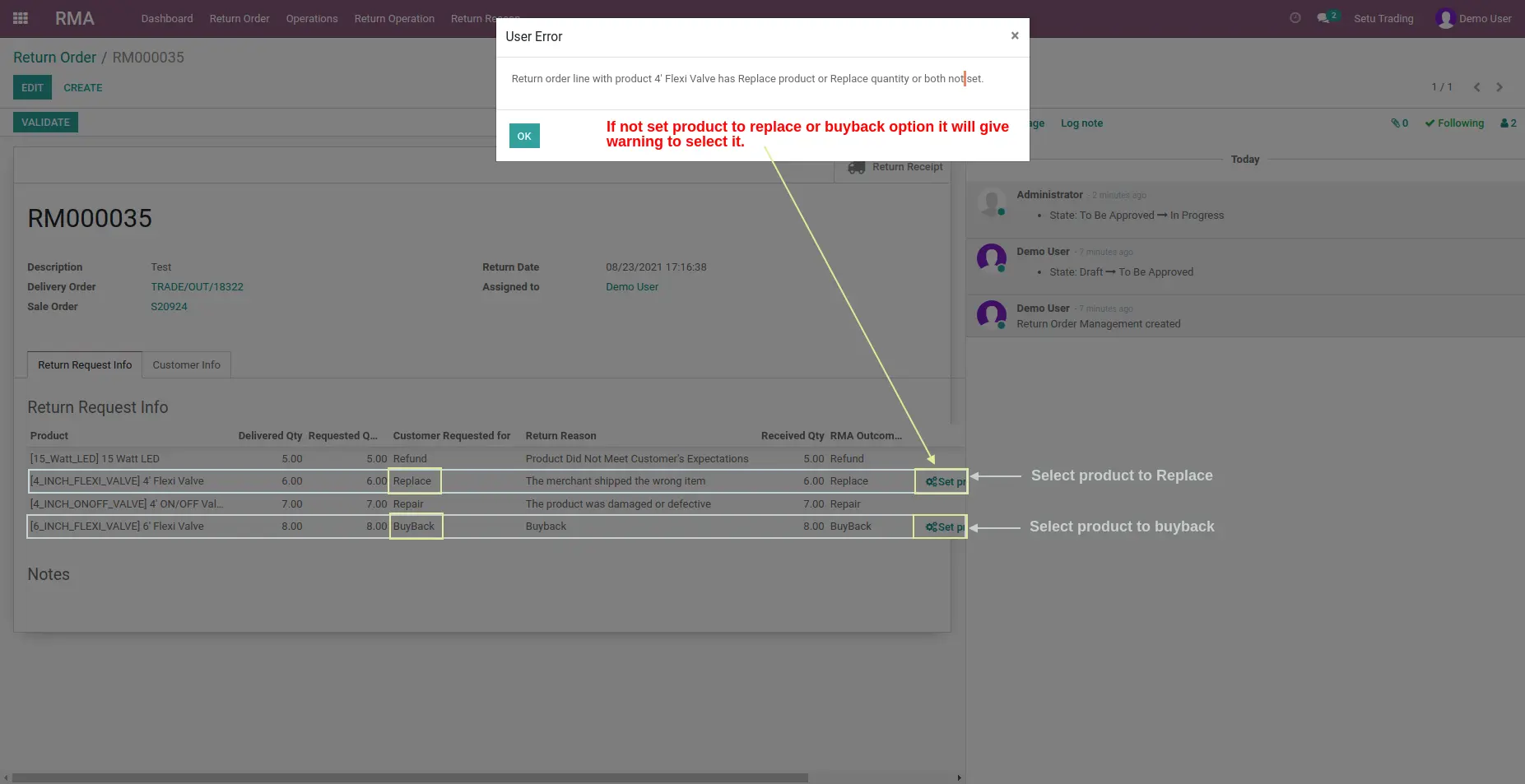The image size is (1525, 784).
Task: Open the apps grid menu icon
Action: click(21, 18)
